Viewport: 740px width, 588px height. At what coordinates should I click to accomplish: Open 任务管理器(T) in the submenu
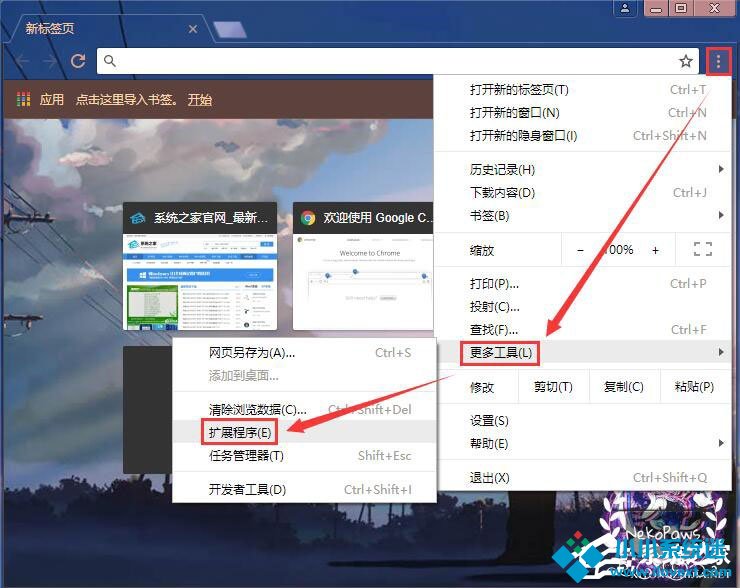pos(304,455)
